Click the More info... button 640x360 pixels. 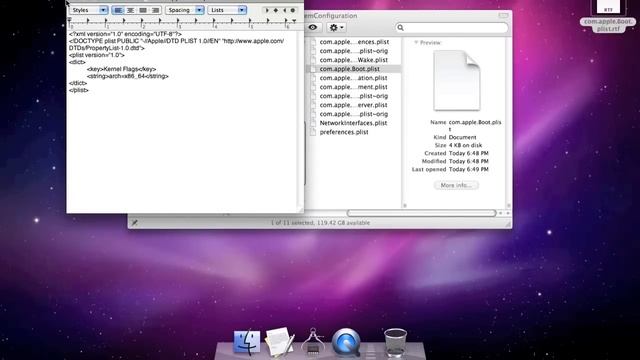[456, 185]
